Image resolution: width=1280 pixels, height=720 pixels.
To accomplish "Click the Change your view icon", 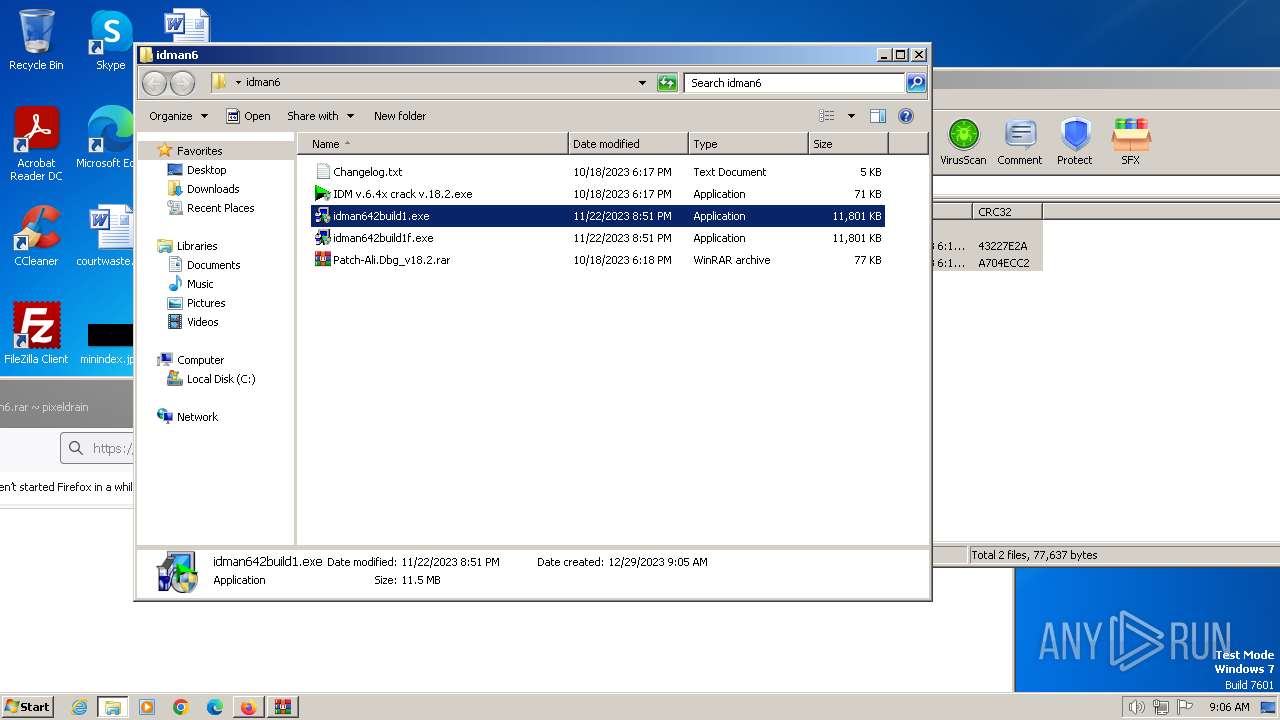I will (827, 116).
